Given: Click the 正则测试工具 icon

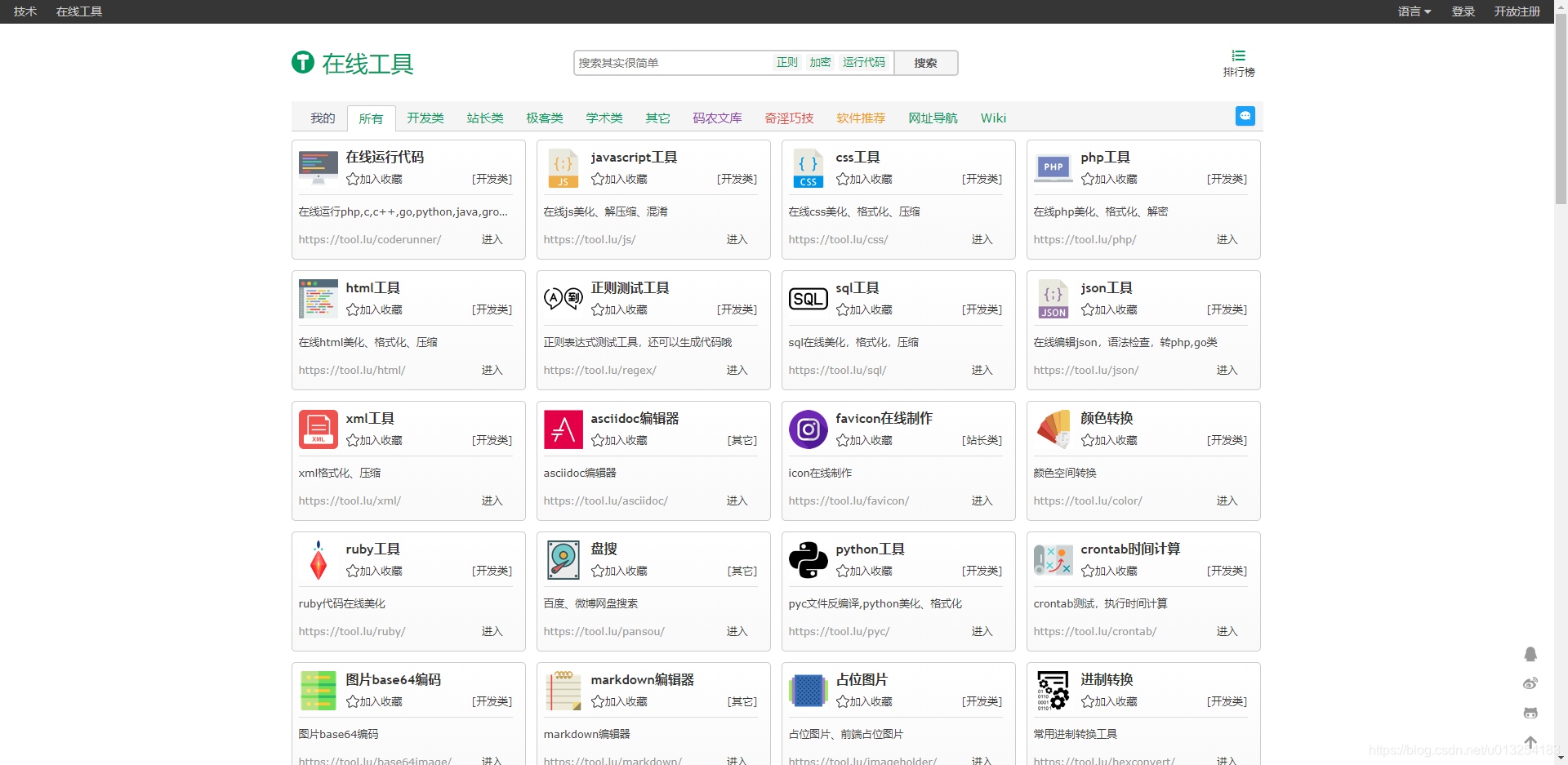Looking at the screenshot, I should pos(563,299).
